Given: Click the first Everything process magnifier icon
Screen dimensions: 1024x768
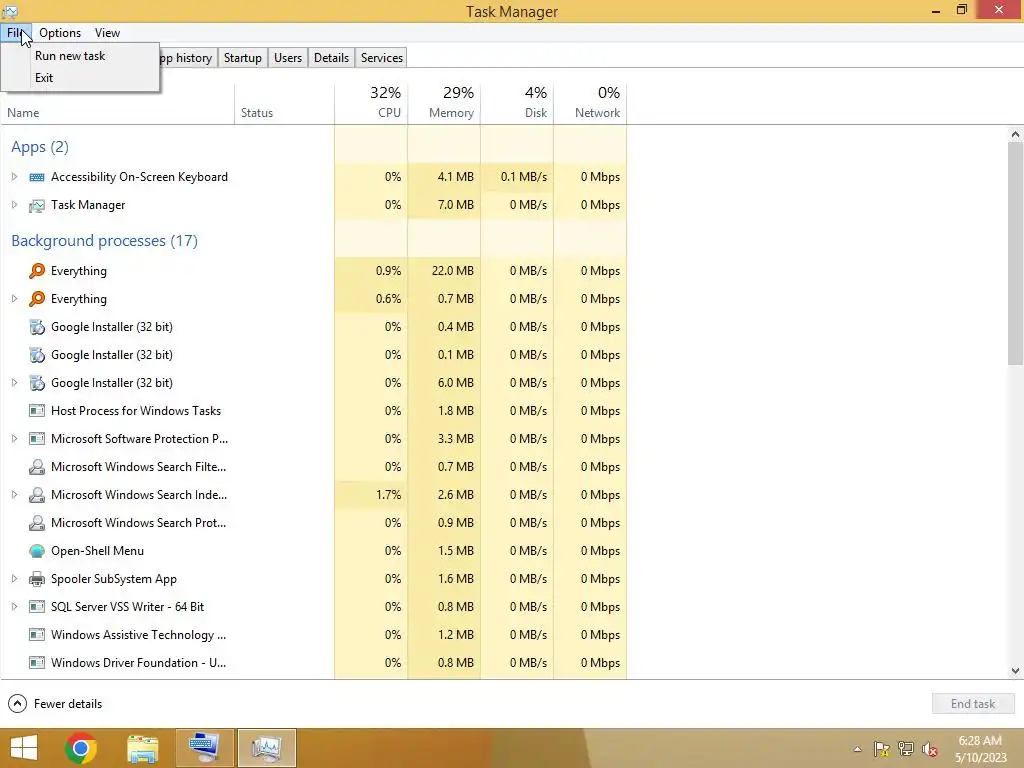Looking at the screenshot, I should click(x=37, y=270).
